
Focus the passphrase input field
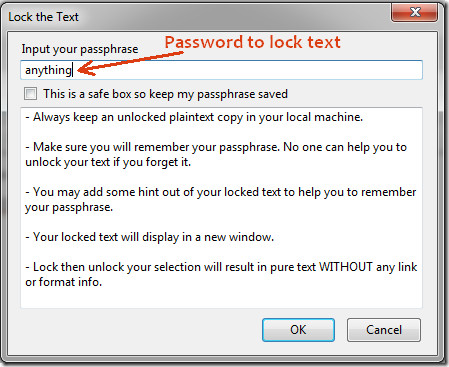(221, 70)
